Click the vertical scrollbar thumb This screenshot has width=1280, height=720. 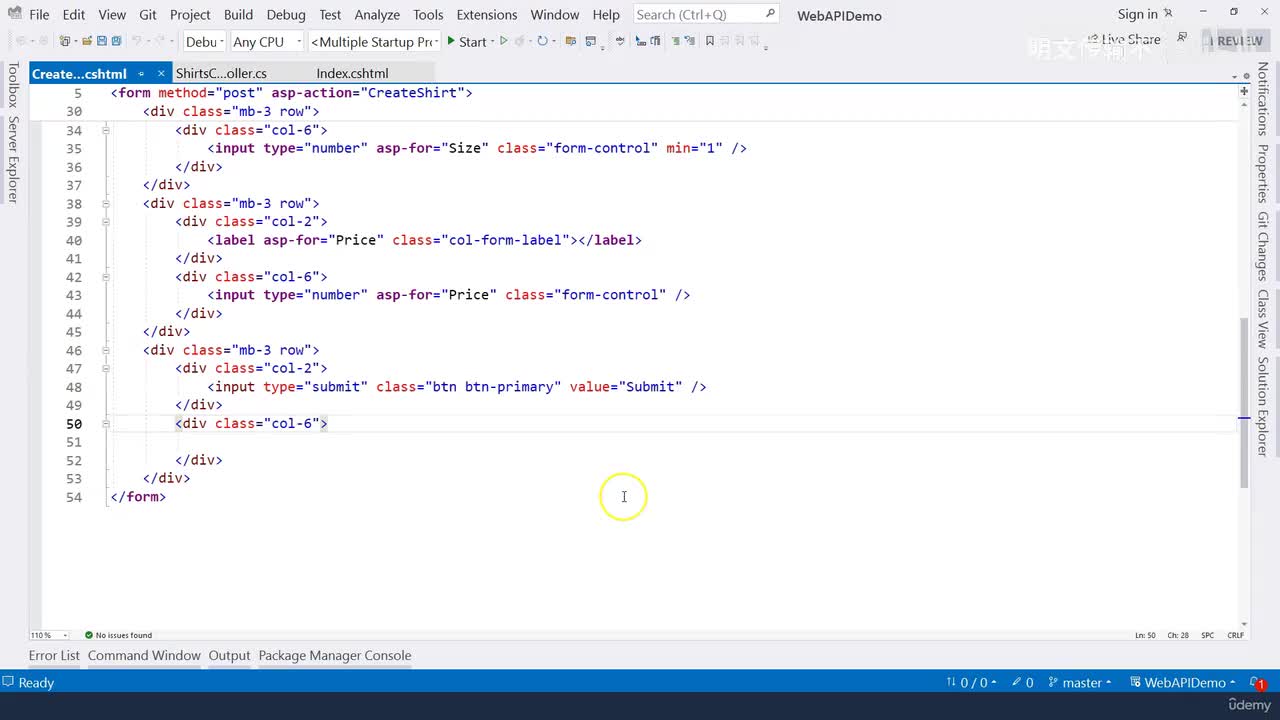tap(1244, 402)
